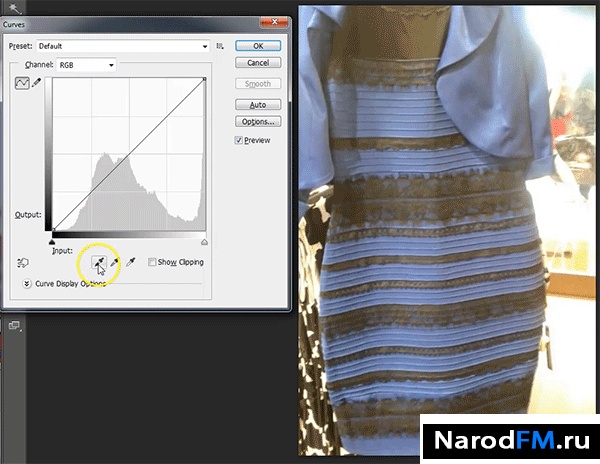
Task: Click the dress photo on canvas
Action: [x=448, y=230]
